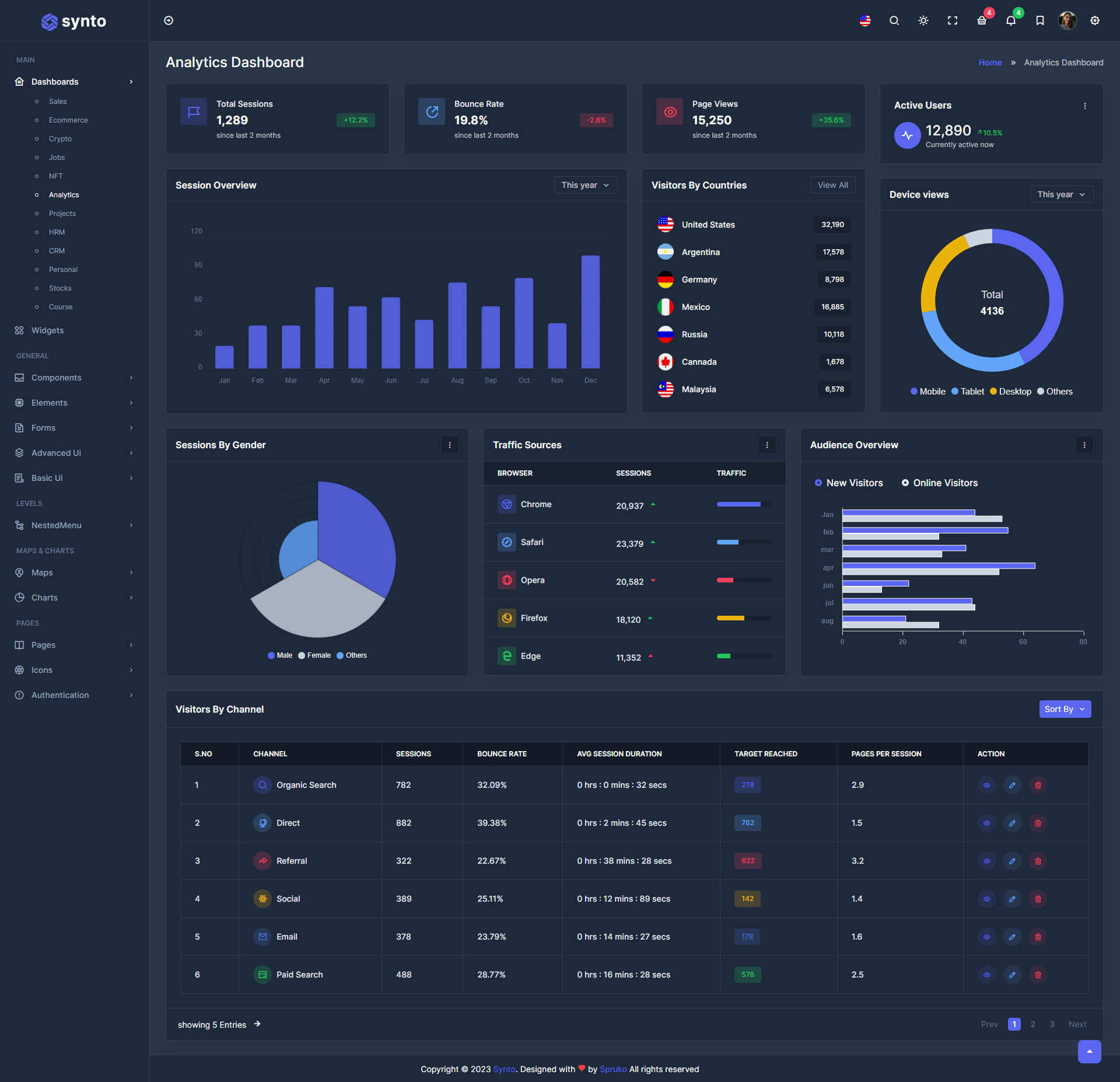
Task: Open notifications bell icon
Action: click(x=1010, y=20)
